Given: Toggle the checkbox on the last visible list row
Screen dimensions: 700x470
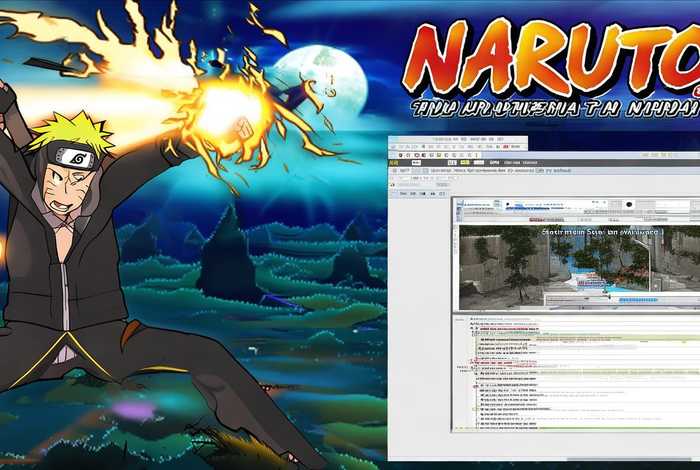Looking at the screenshot, I should pos(480,427).
